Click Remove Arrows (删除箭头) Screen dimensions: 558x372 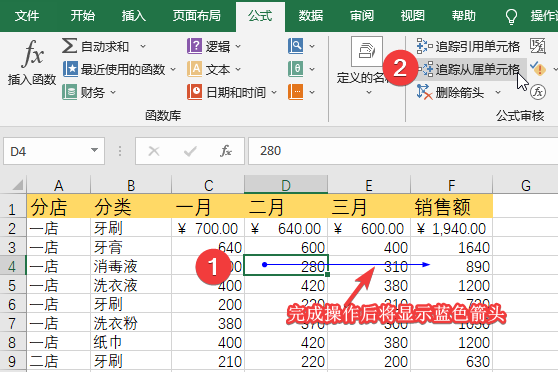point(451,92)
